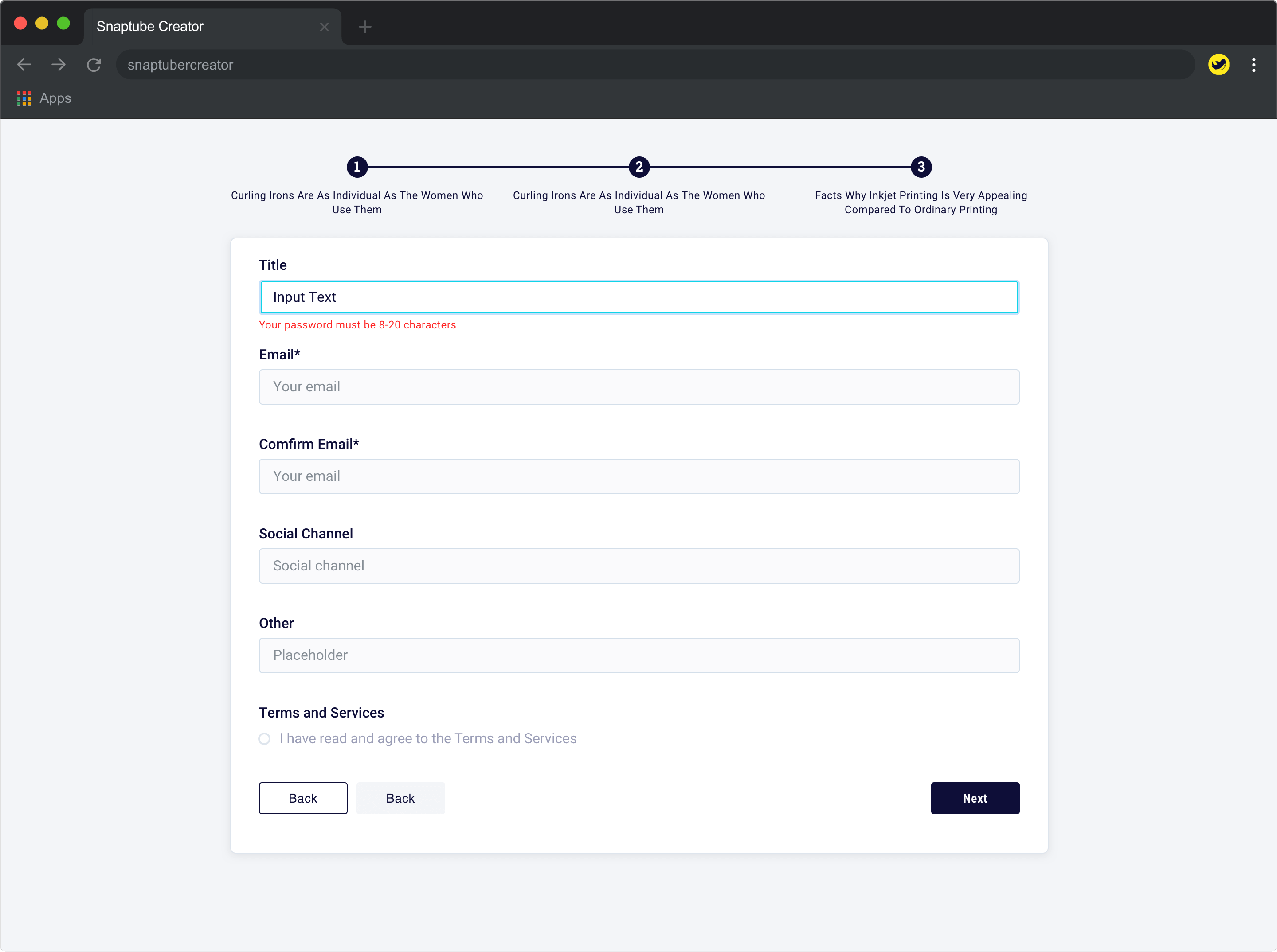This screenshot has height=952, width=1277.
Task: Go to step 1 circle
Action: click(357, 167)
